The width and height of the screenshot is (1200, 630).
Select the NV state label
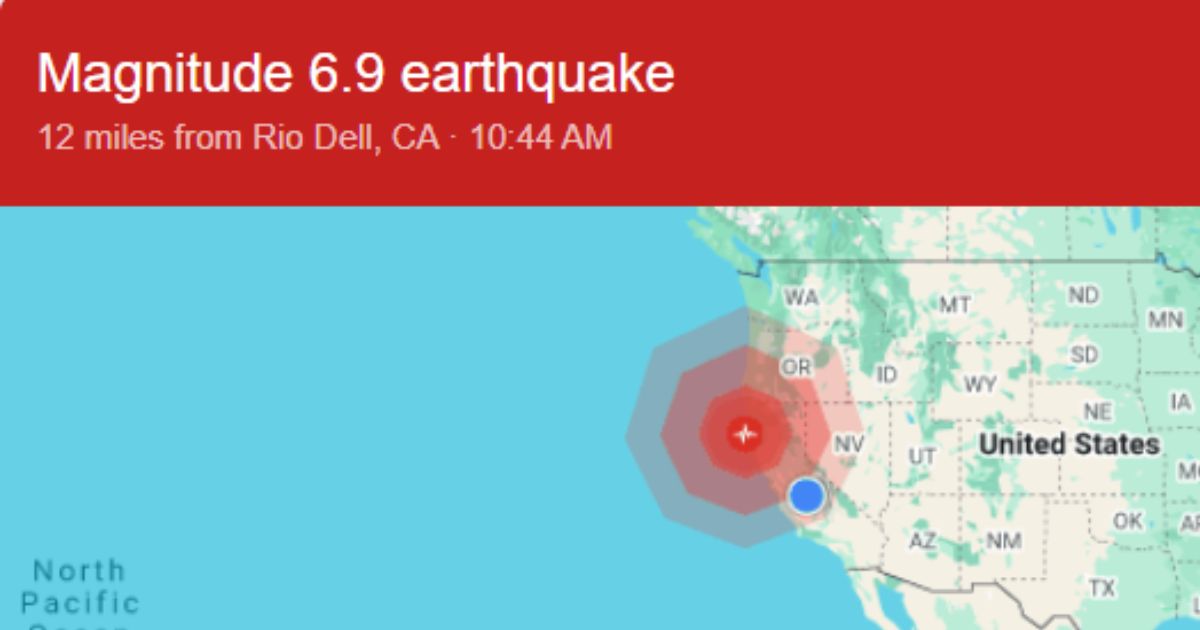[x=848, y=443]
